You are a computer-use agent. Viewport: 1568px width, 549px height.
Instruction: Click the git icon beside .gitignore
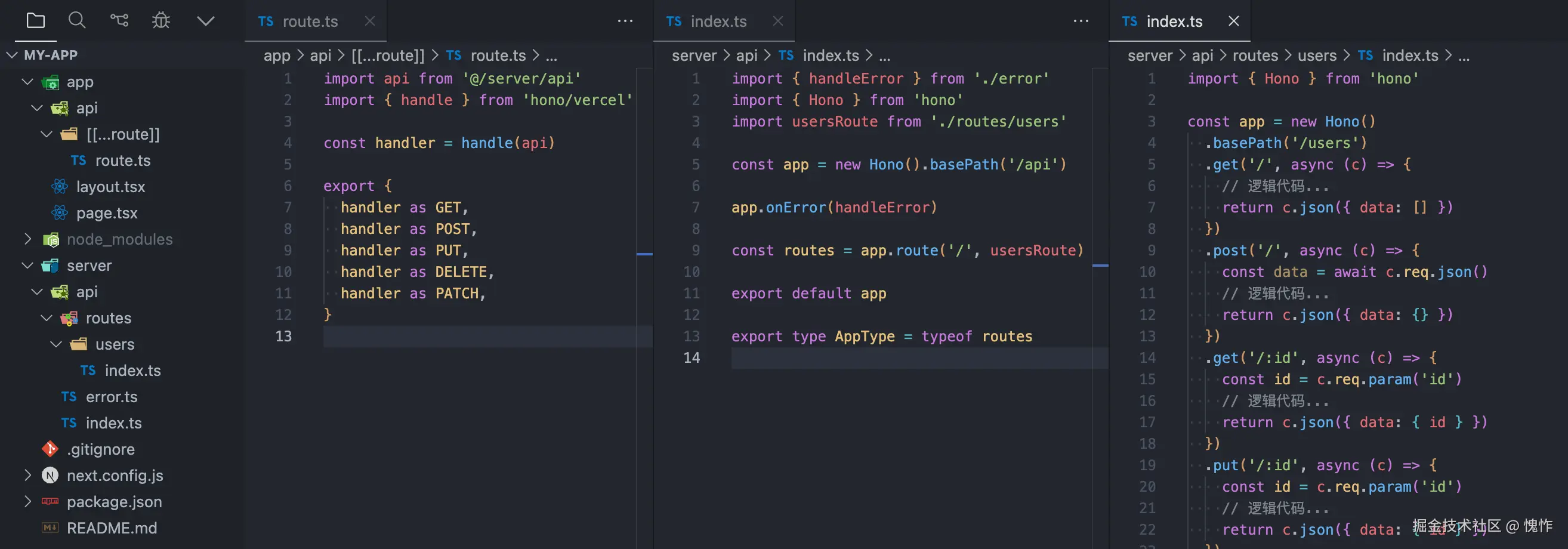click(50, 449)
